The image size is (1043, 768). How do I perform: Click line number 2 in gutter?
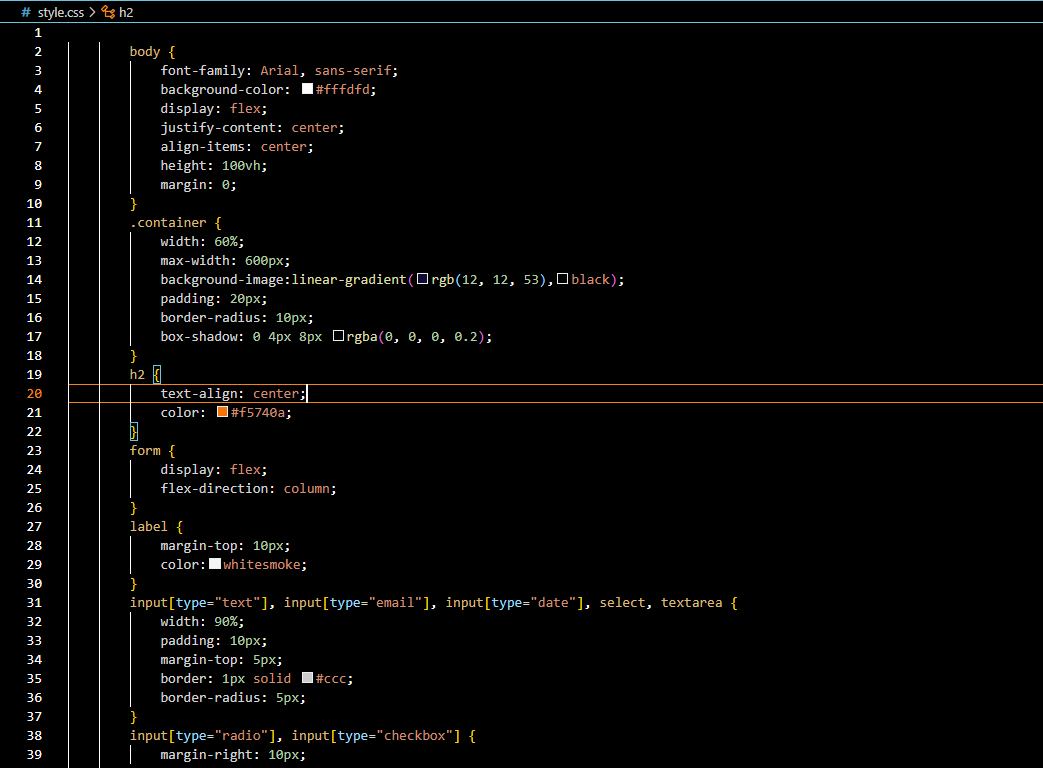[x=38, y=52]
